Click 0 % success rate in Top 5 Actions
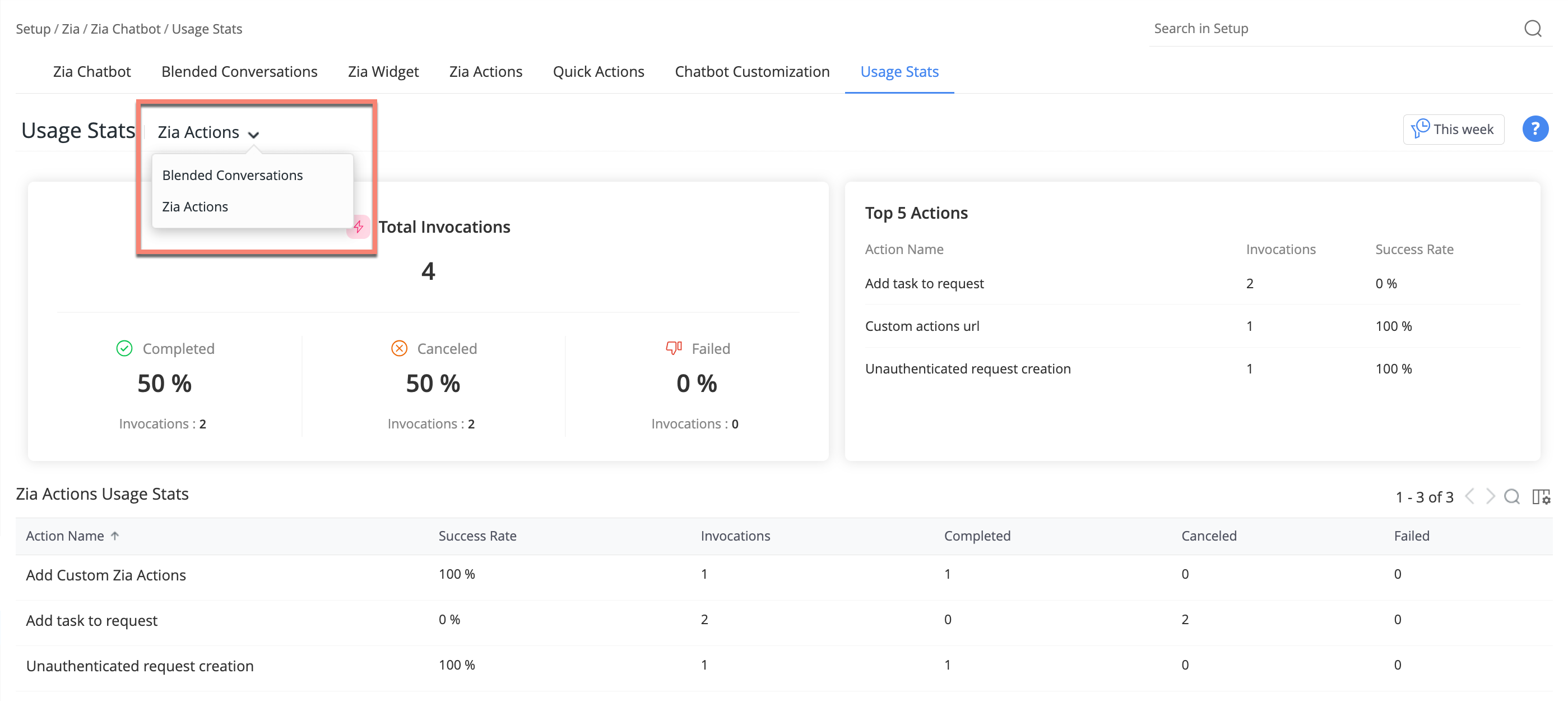Screen dimensions: 1568x701 [1386, 284]
